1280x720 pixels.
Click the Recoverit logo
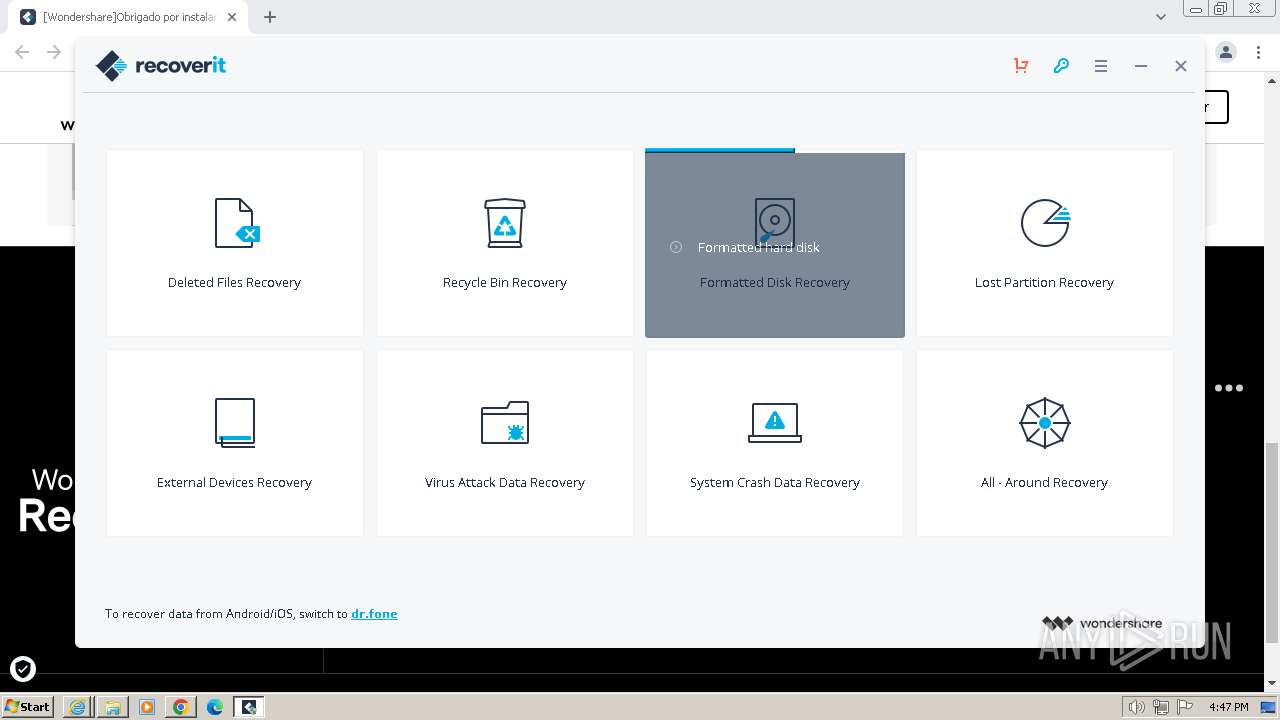pos(161,66)
